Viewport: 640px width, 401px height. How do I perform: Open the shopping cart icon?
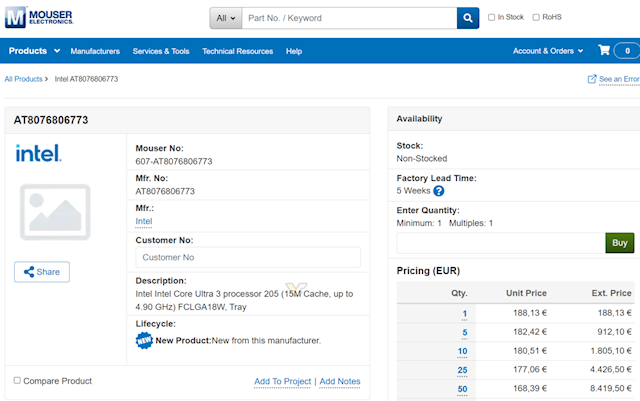(x=604, y=51)
